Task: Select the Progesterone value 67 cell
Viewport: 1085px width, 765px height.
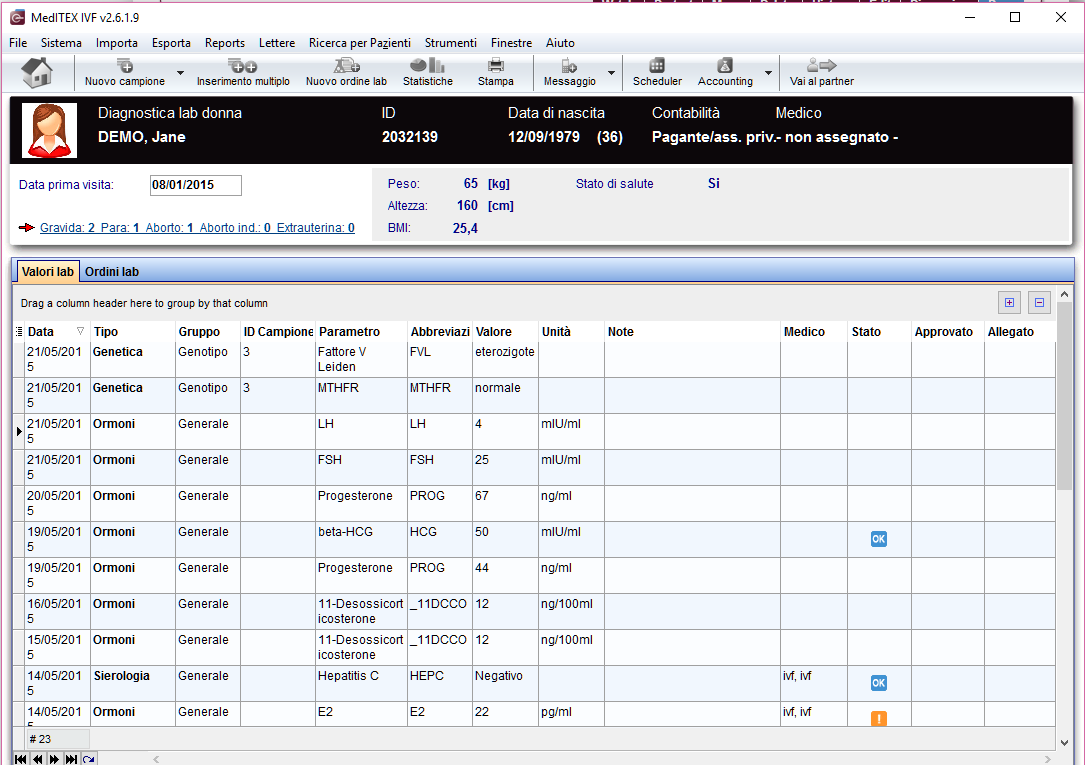Action: (505, 503)
